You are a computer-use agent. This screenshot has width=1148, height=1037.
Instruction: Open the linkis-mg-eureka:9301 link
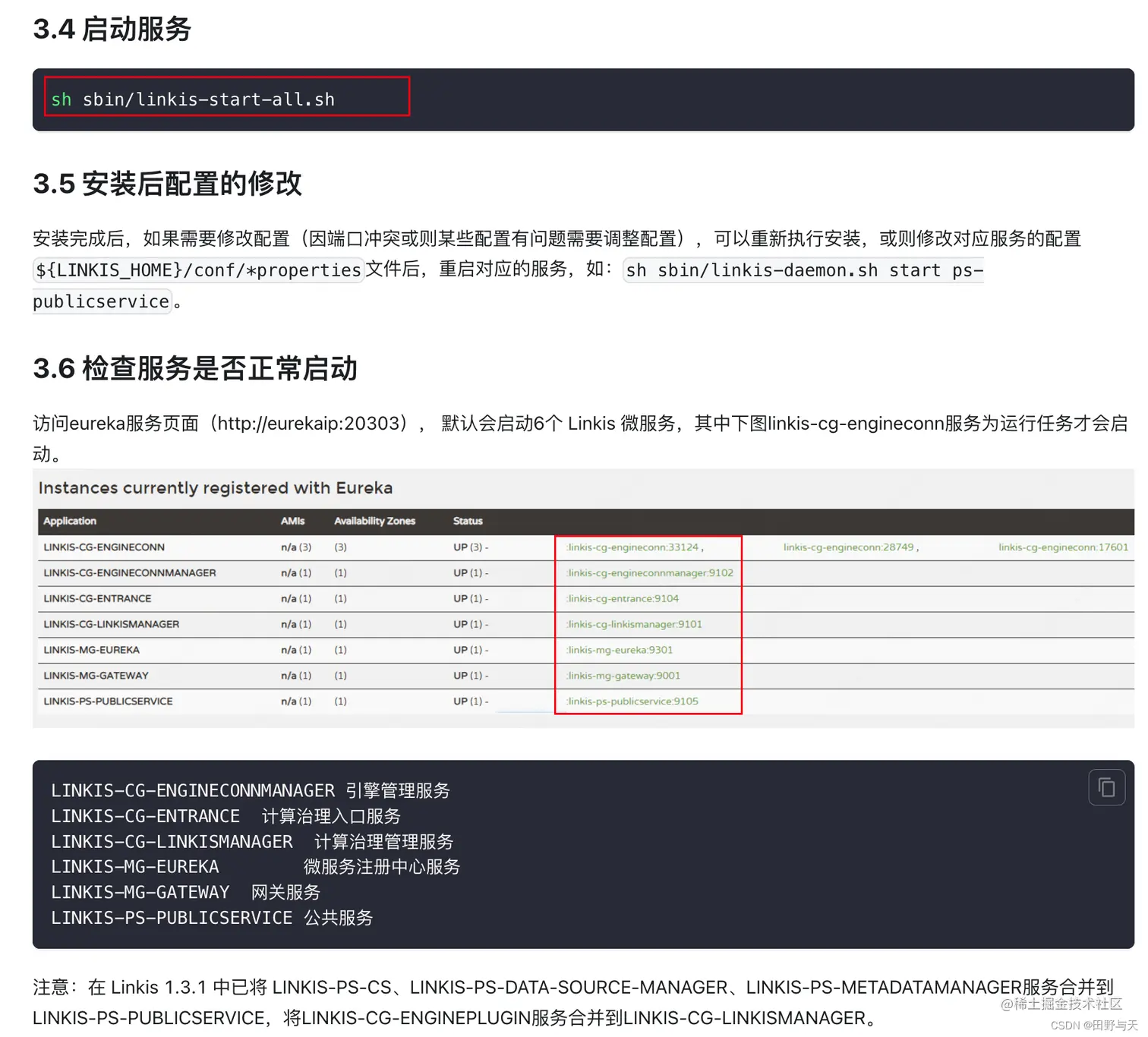click(620, 651)
